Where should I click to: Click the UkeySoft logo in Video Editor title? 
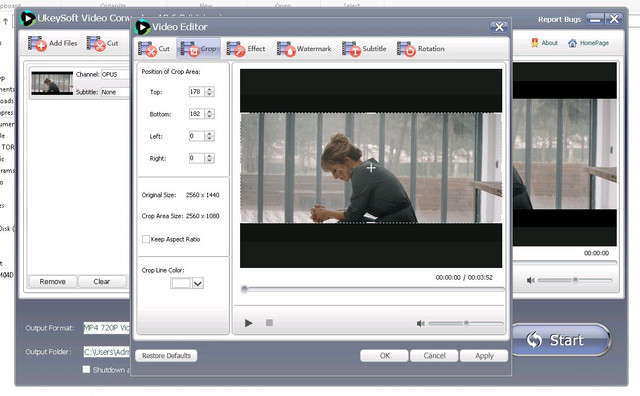pyautogui.click(x=142, y=27)
